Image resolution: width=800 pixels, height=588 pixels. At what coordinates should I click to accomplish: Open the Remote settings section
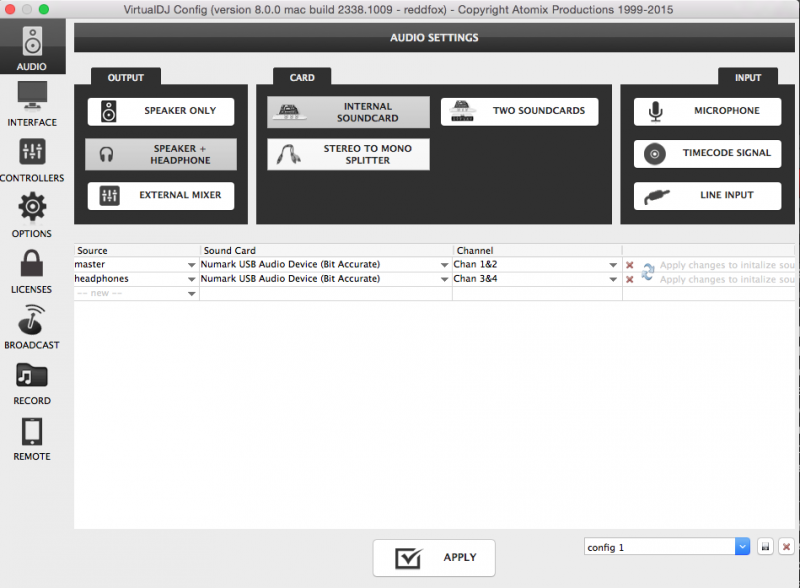(32, 438)
